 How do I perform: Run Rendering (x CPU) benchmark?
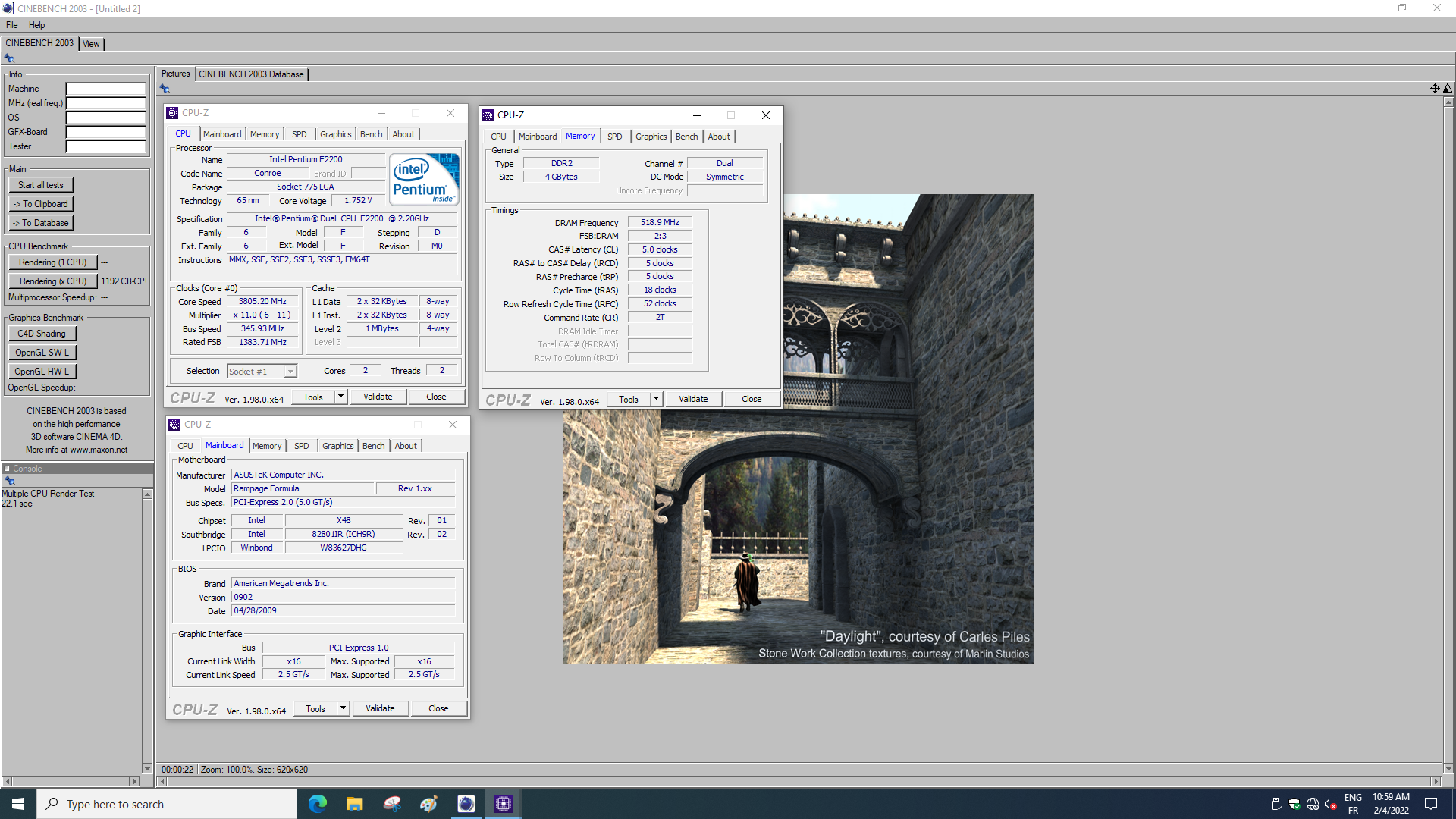coord(53,281)
